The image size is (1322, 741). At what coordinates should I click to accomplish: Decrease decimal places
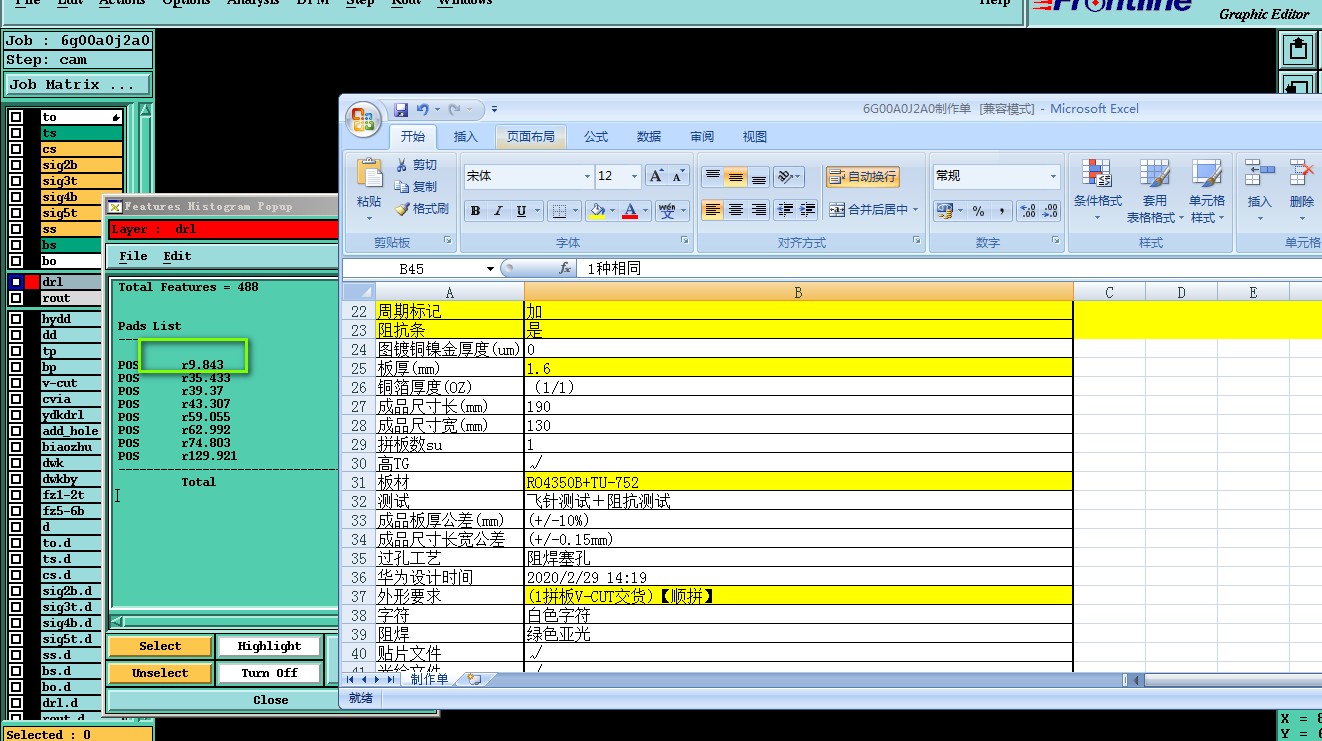point(1050,211)
